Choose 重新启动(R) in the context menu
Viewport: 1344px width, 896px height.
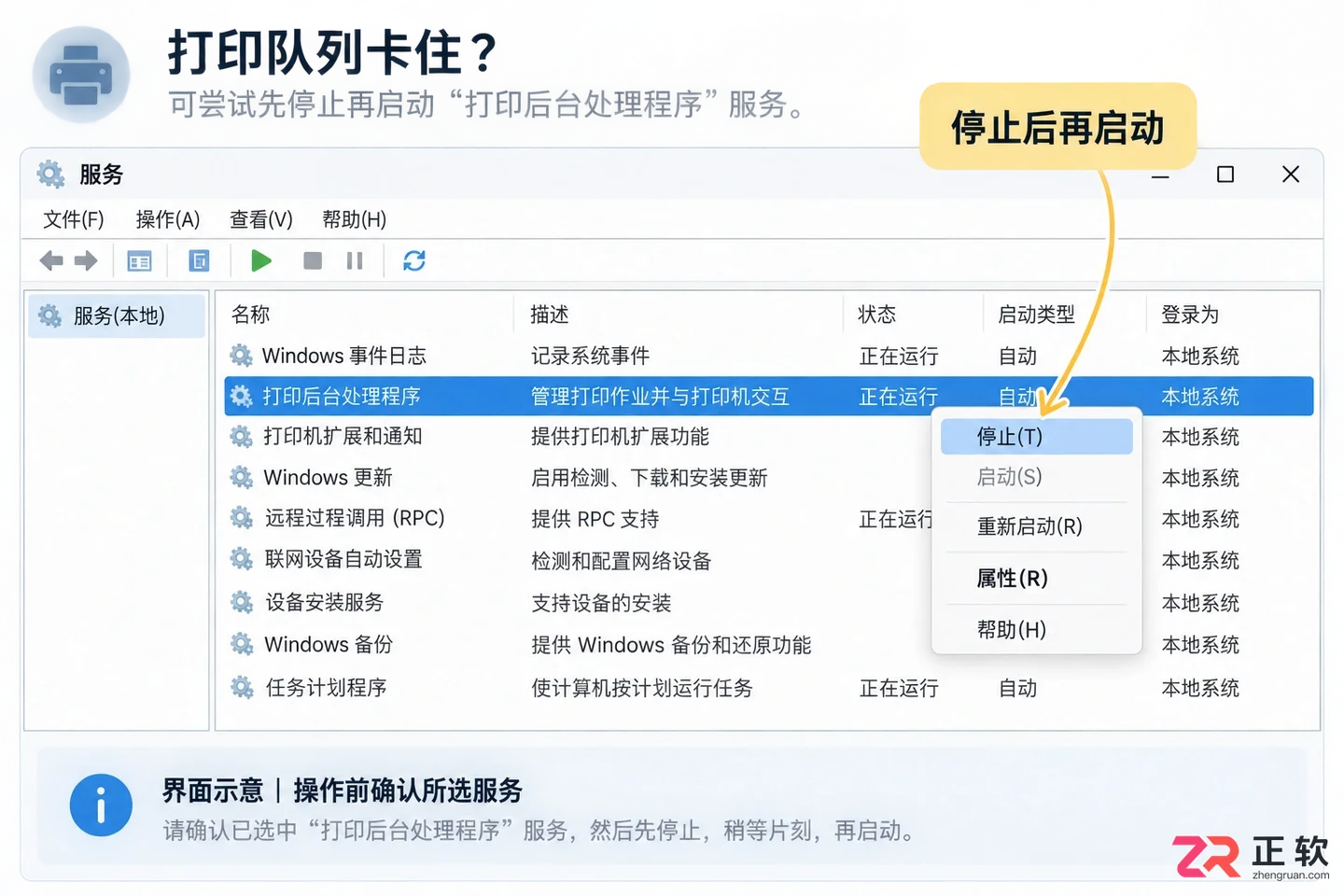[1036, 526]
